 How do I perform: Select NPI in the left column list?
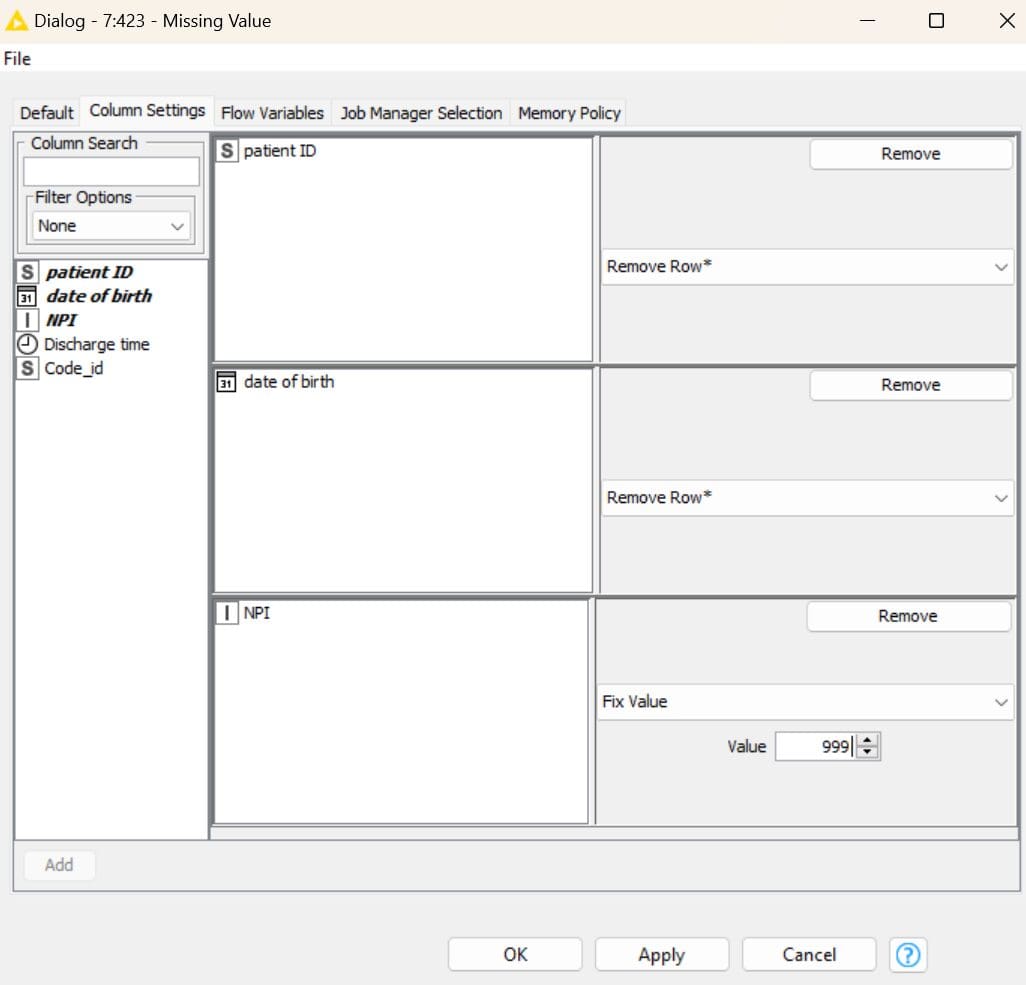tap(61, 320)
